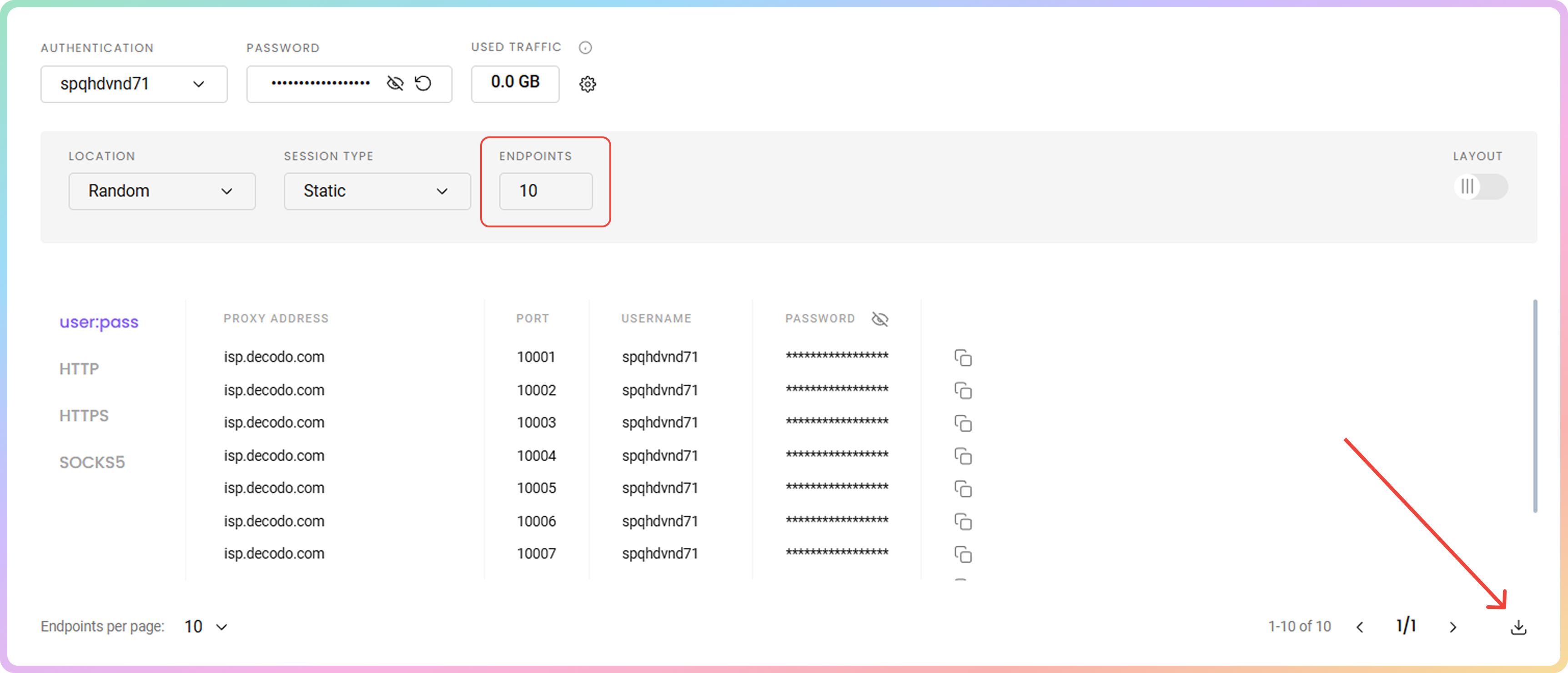The image size is (1568, 673).
Task: Download the endpoint list
Action: [x=1518, y=627]
